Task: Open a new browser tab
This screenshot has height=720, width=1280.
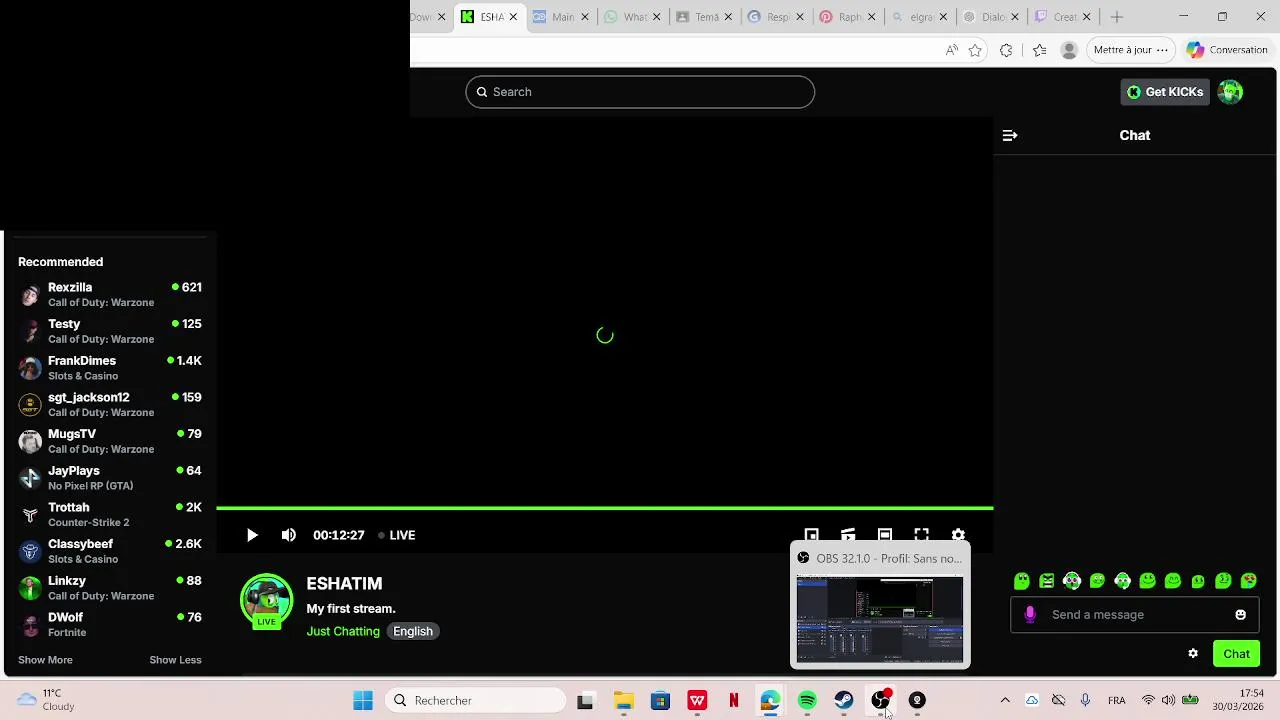Action: tap(1117, 17)
